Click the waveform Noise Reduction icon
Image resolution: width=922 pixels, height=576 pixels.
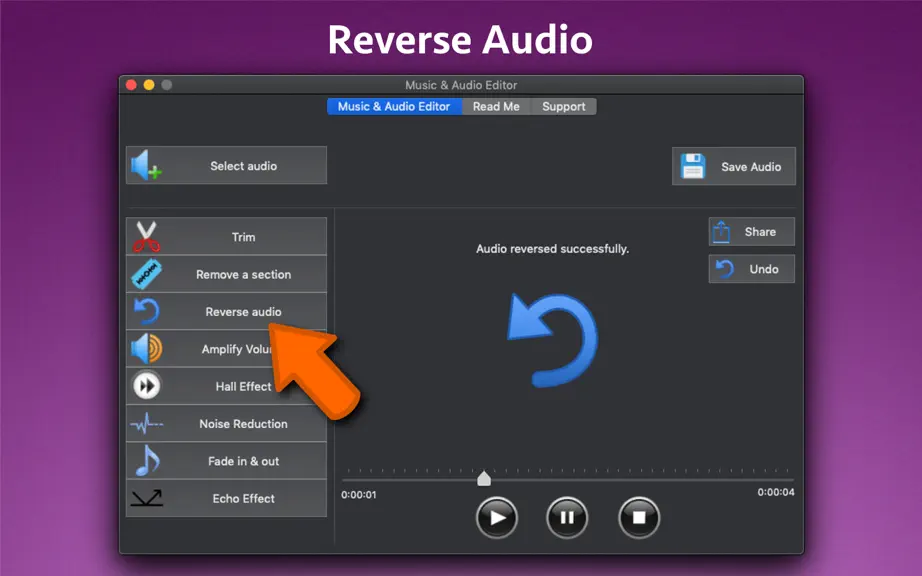click(x=146, y=423)
